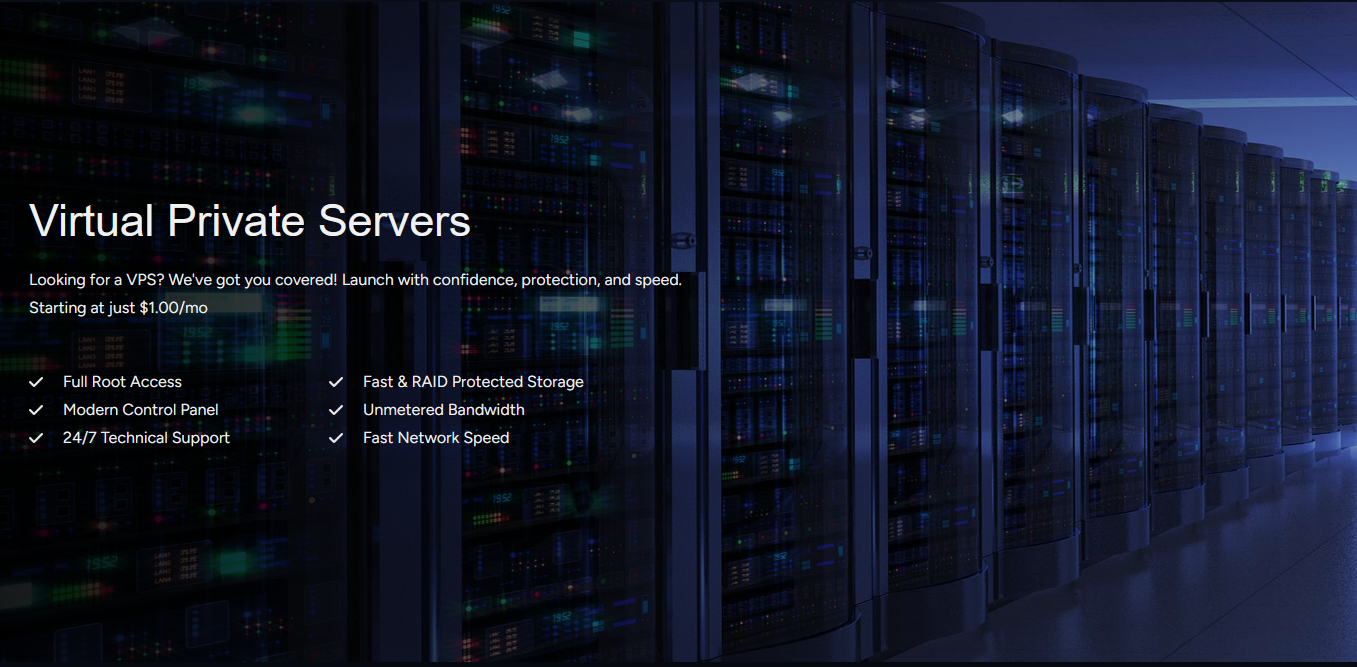Click the Fast & RAID Protected Storage label
Screen dimensions: 1357x667
473,382
